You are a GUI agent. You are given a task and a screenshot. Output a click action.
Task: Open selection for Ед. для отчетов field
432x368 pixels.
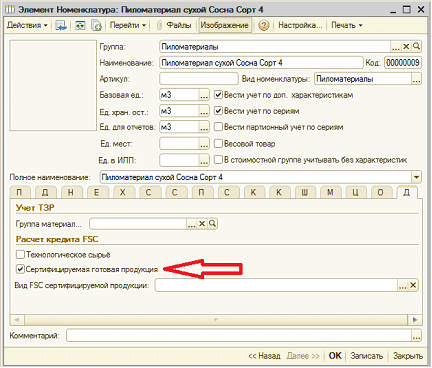coord(204,127)
